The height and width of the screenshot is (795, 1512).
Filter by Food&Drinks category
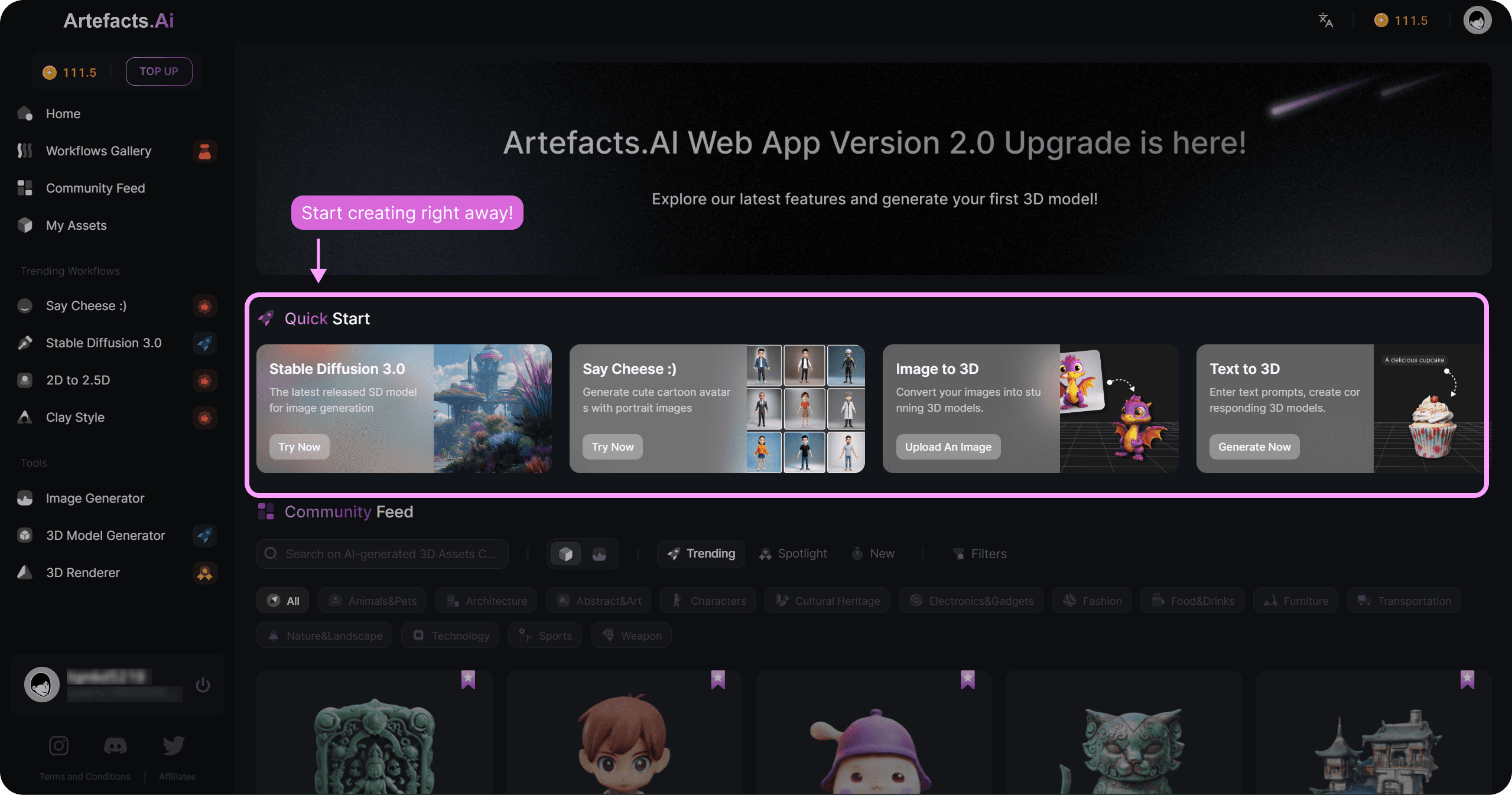(x=1192, y=601)
